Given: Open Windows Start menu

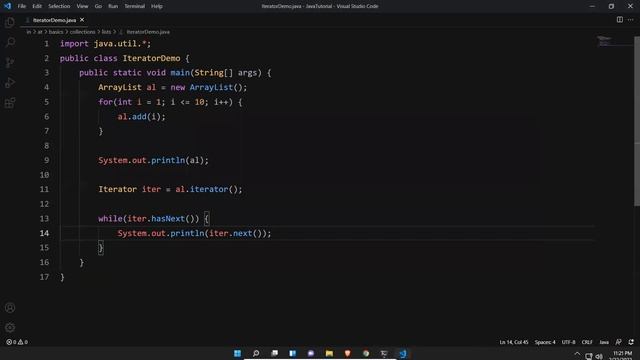Looking at the screenshot, I should pos(237,353).
